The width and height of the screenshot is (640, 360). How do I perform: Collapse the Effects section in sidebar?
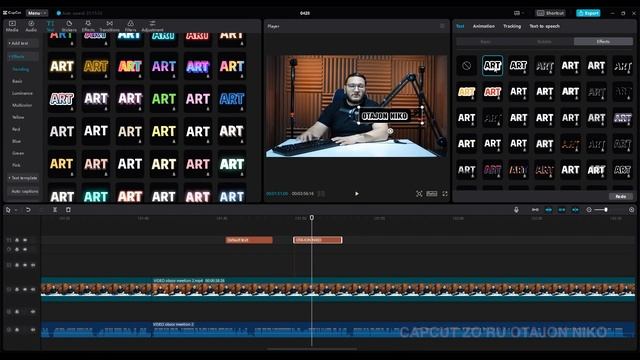tap(23, 56)
